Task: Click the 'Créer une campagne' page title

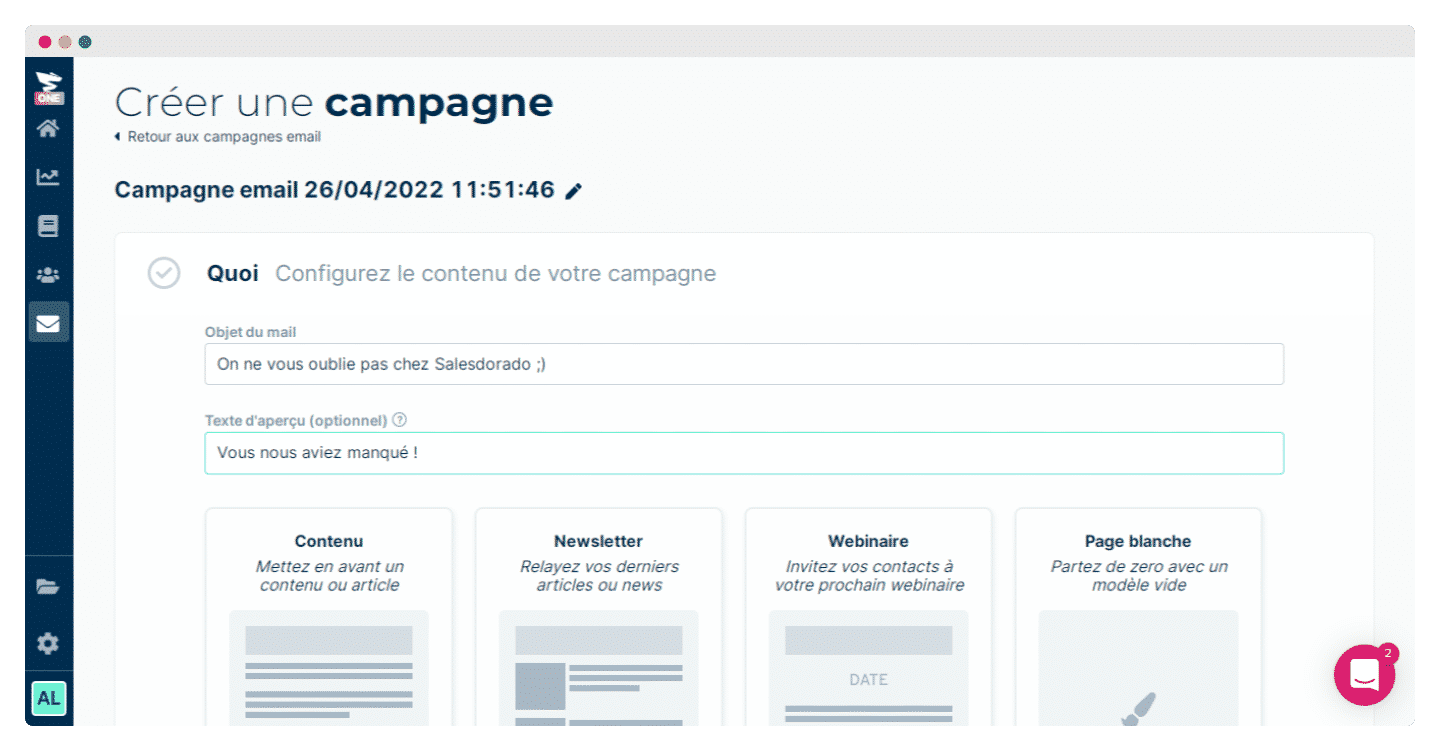Action: point(334,102)
